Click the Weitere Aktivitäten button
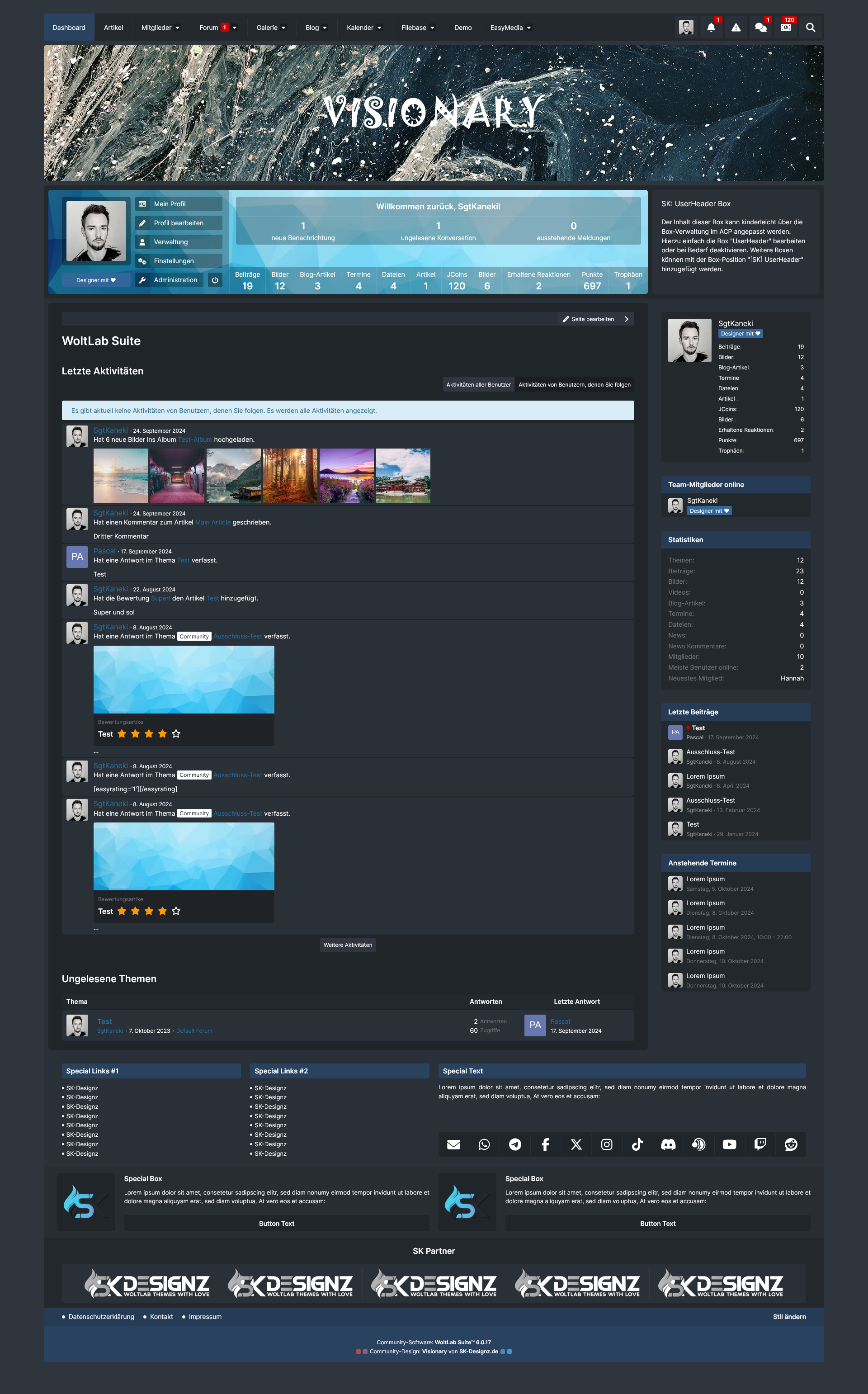The height and width of the screenshot is (1394, 868). tap(347, 945)
